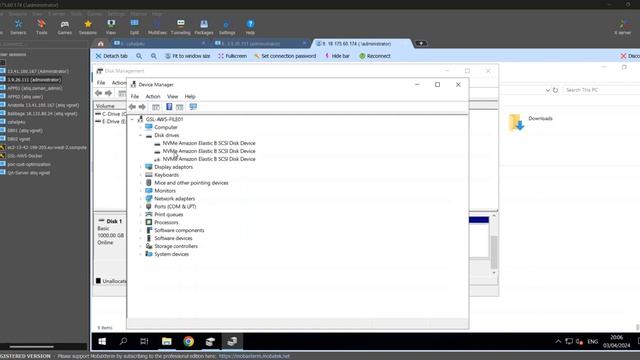Click the first magnifier zoom icon in RDP bar
Screen dimensions: 640x360
pyautogui.click(x=139, y=56)
